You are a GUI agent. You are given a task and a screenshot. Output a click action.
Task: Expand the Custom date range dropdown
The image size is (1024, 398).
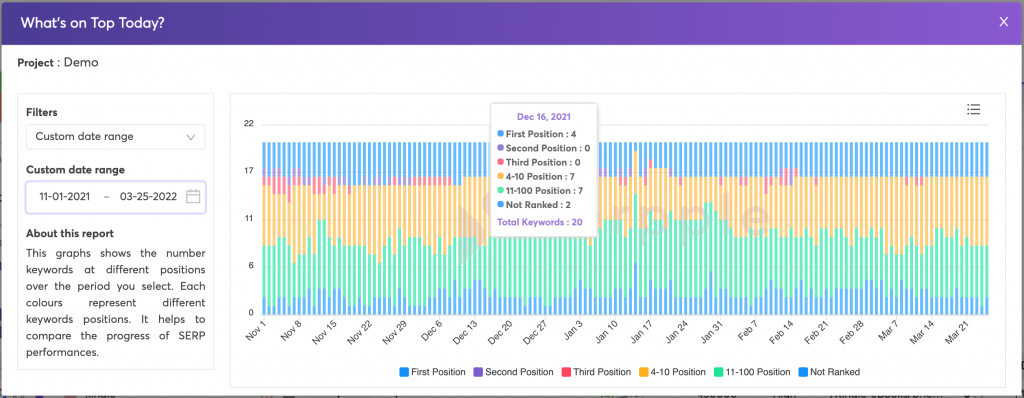(x=116, y=137)
